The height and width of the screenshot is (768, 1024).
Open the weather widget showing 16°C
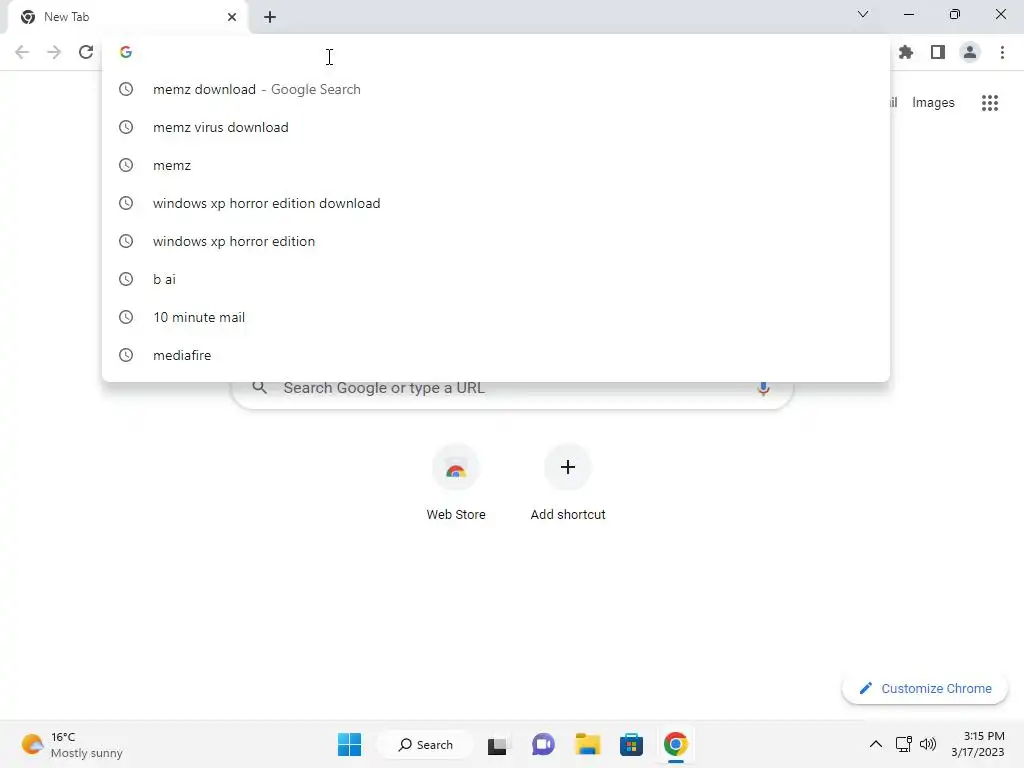click(72, 744)
